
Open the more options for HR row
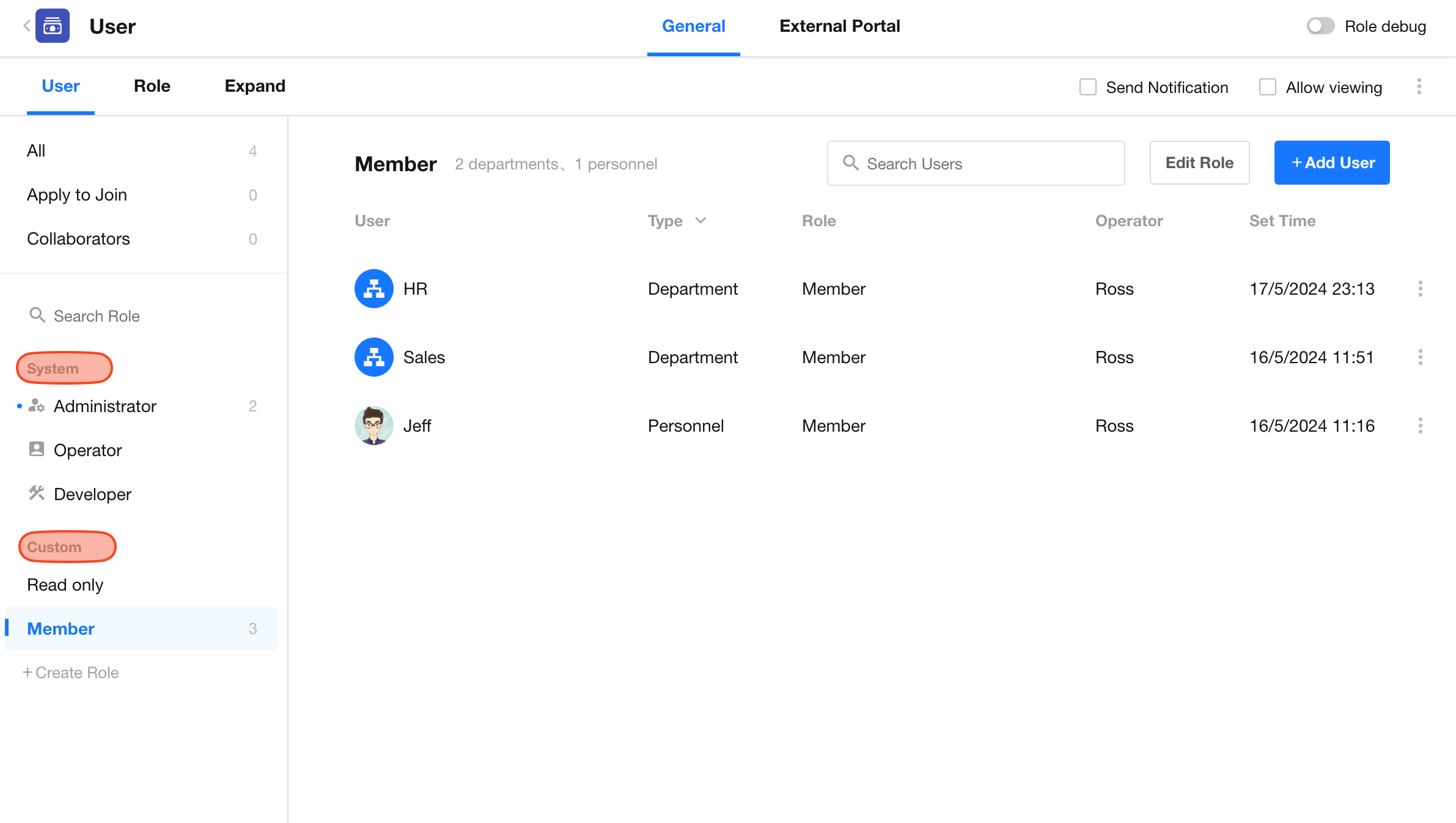1420,289
